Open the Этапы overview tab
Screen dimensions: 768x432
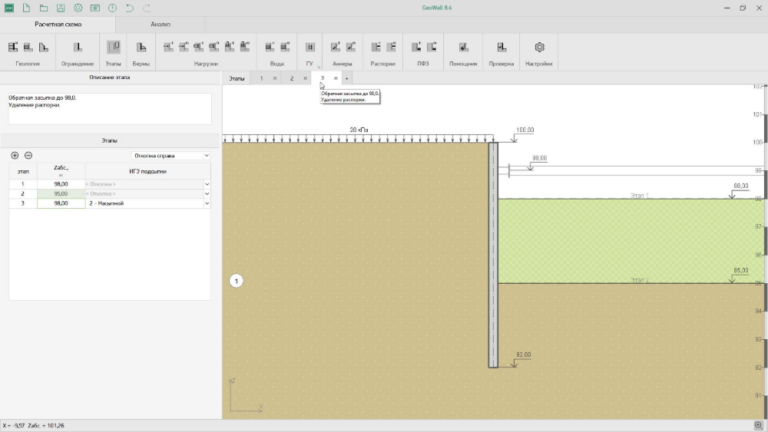click(x=237, y=78)
